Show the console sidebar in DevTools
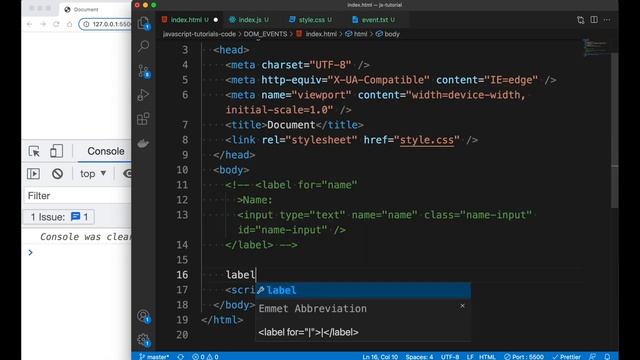 [33, 173]
